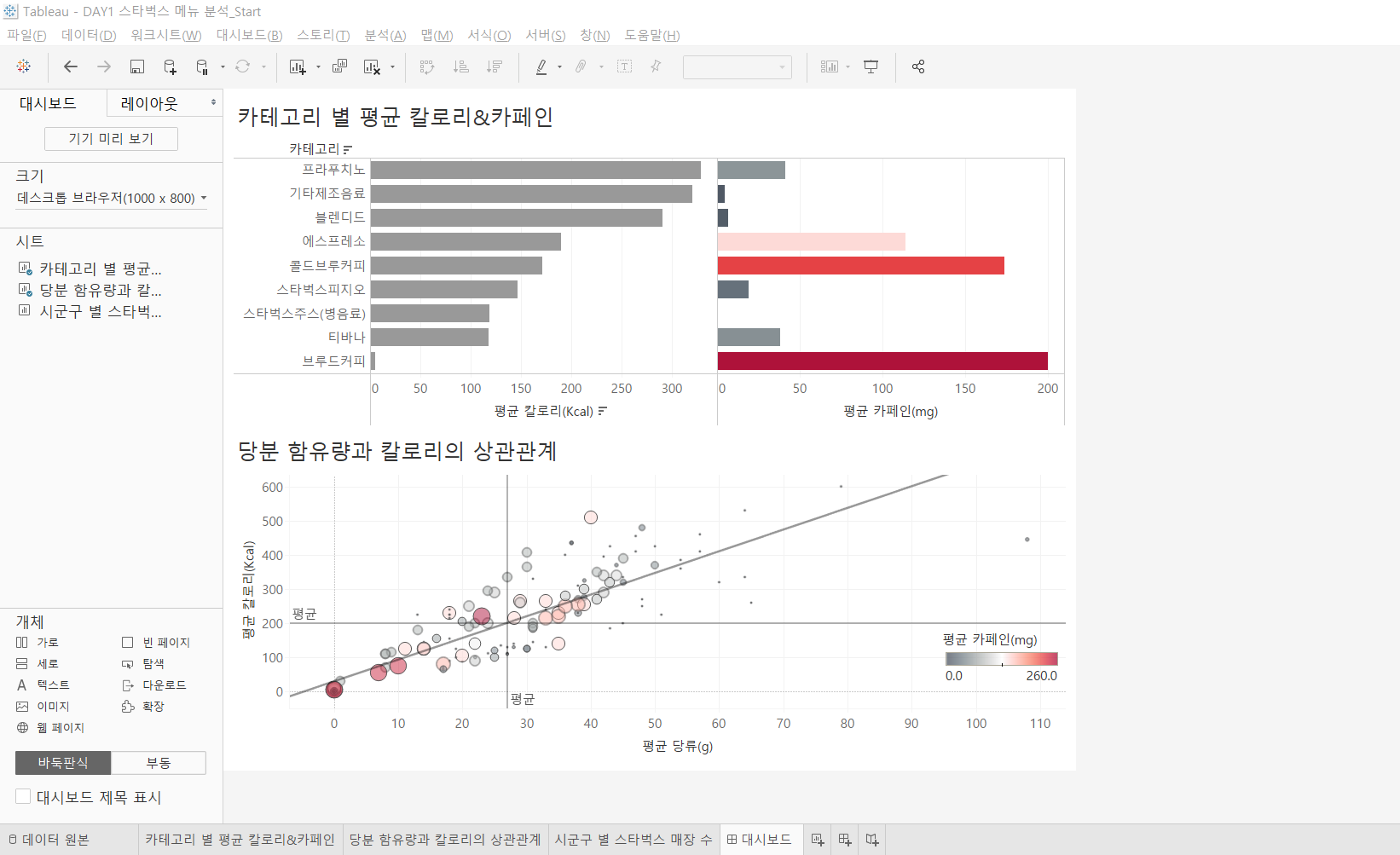This screenshot has height=855, width=1400.
Task: Open the 데이터(D) menu
Action: (x=89, y=35)
